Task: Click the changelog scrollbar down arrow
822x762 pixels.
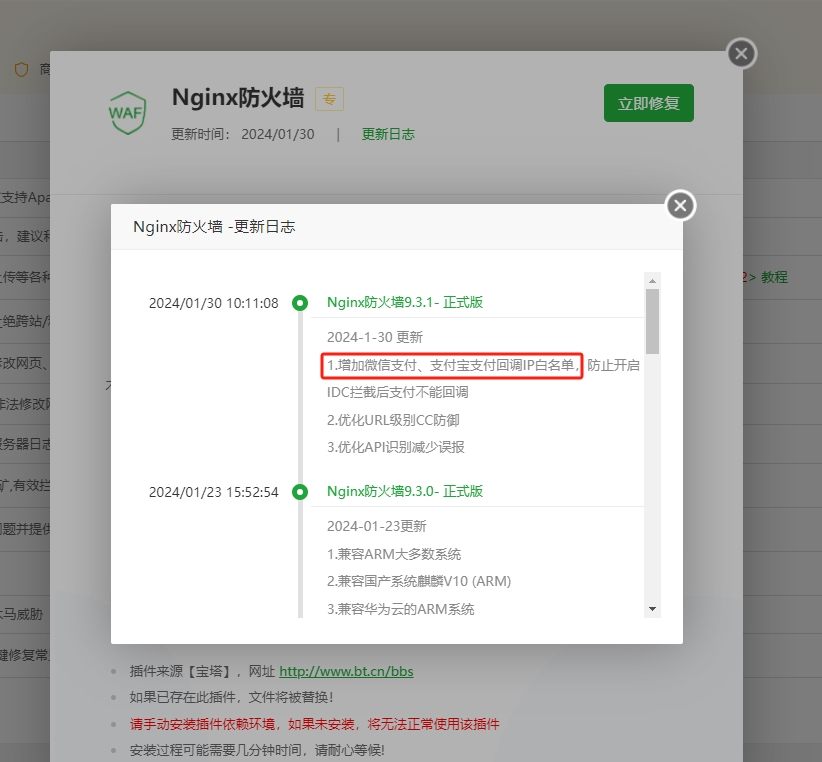Action: tap(652, 609)
